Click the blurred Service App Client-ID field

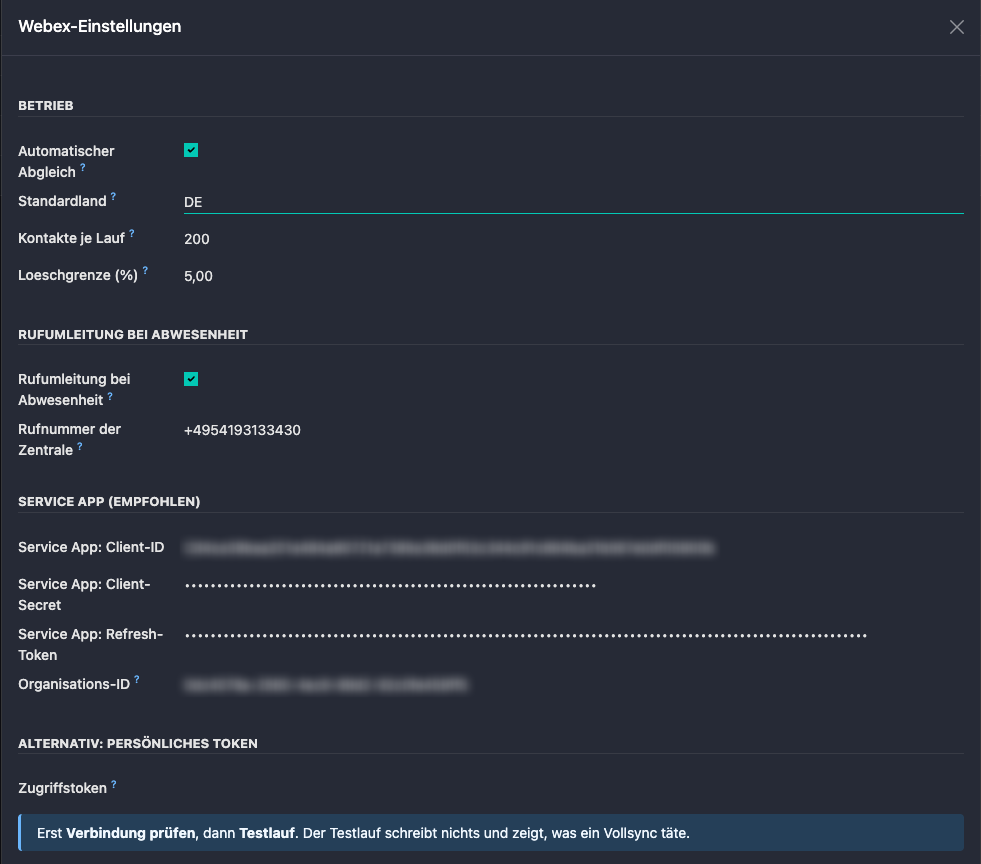[574, 548]
